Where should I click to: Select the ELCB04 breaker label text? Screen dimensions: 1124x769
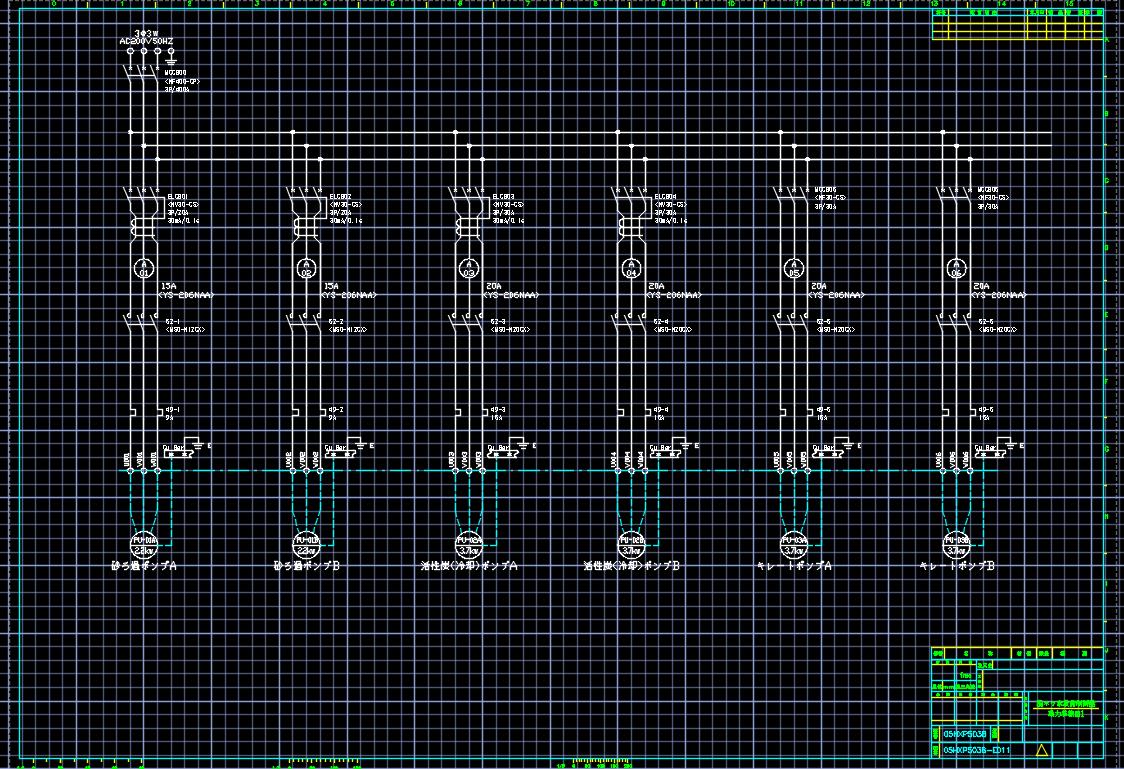[x=665, y=196]
